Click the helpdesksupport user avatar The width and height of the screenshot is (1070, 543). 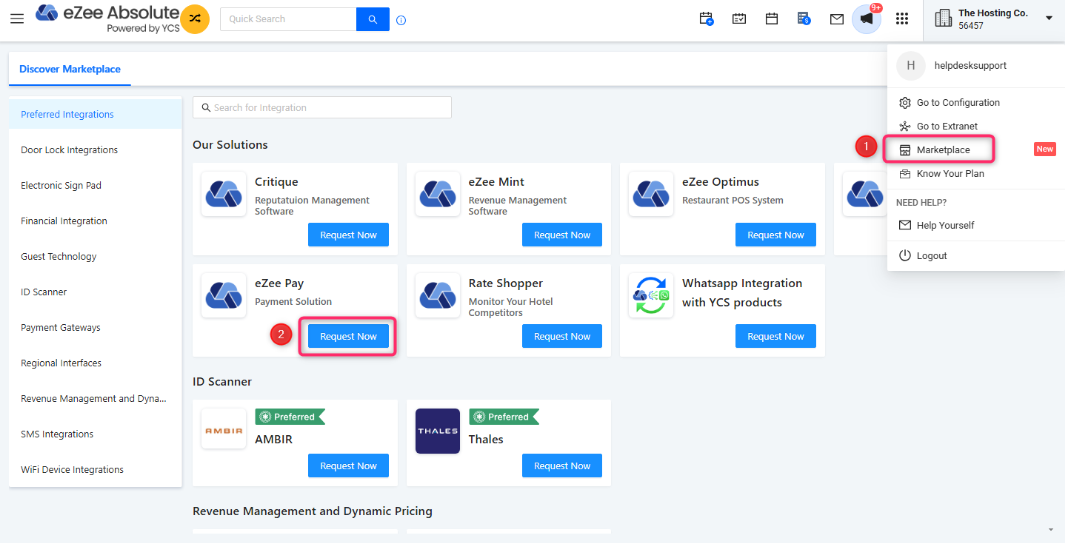(x=910, y=65)
